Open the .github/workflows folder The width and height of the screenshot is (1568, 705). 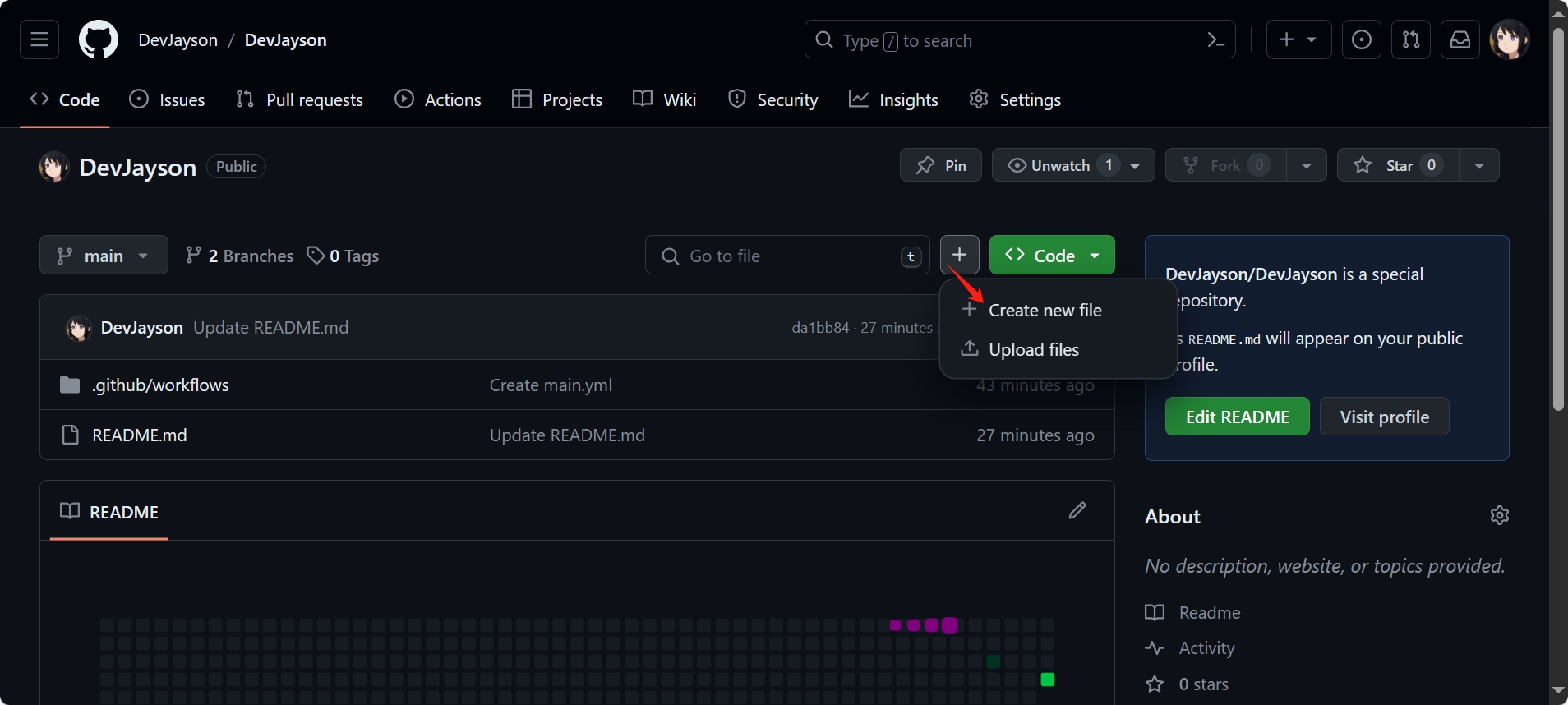point(160,385)
